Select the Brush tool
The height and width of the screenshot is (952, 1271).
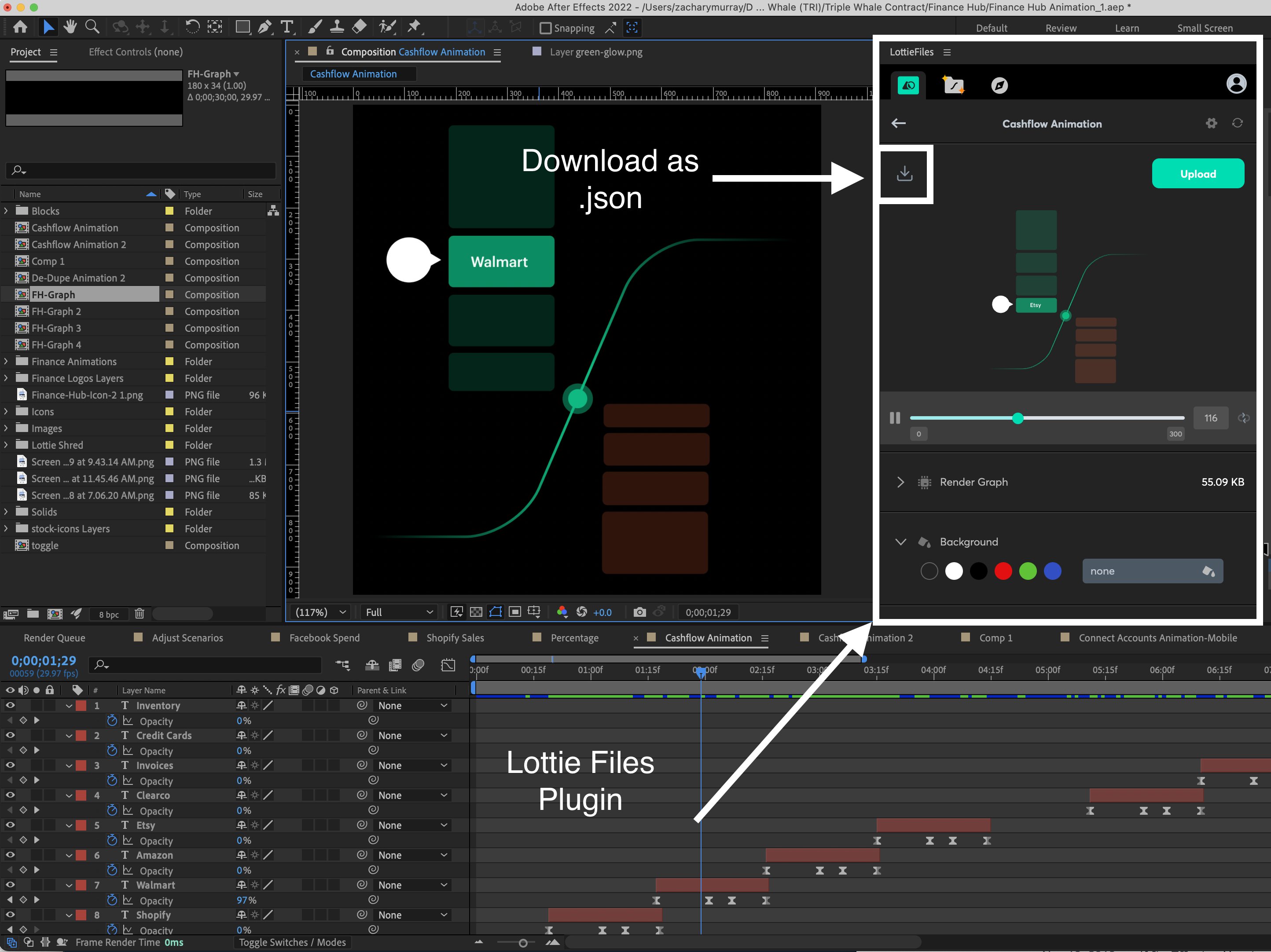(315, 27)
